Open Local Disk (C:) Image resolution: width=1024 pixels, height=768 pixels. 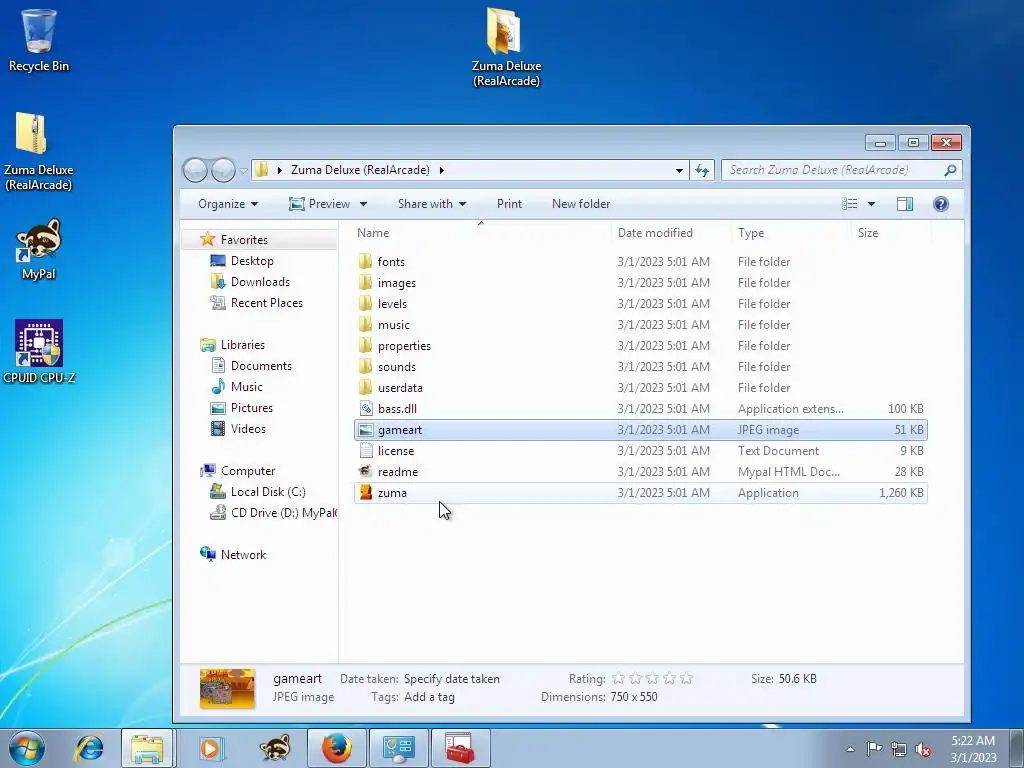click(x=268, y=492)
